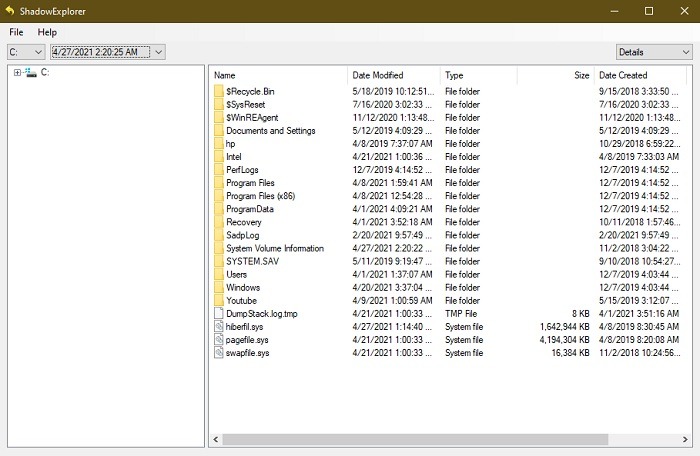700x456 pixels.
Task: Click the Intel folder icon
Action: 219,157
